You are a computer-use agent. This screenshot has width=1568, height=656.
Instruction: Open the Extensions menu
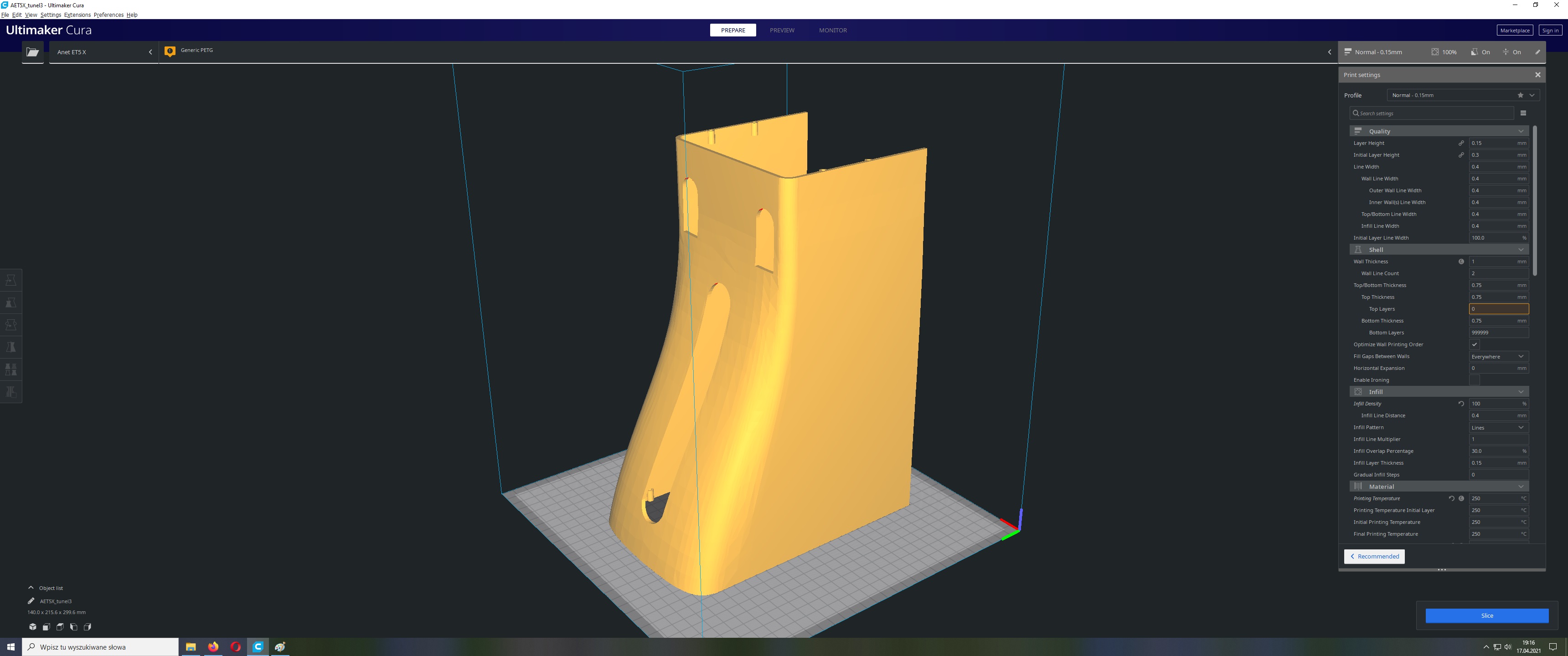pos(77,15)
